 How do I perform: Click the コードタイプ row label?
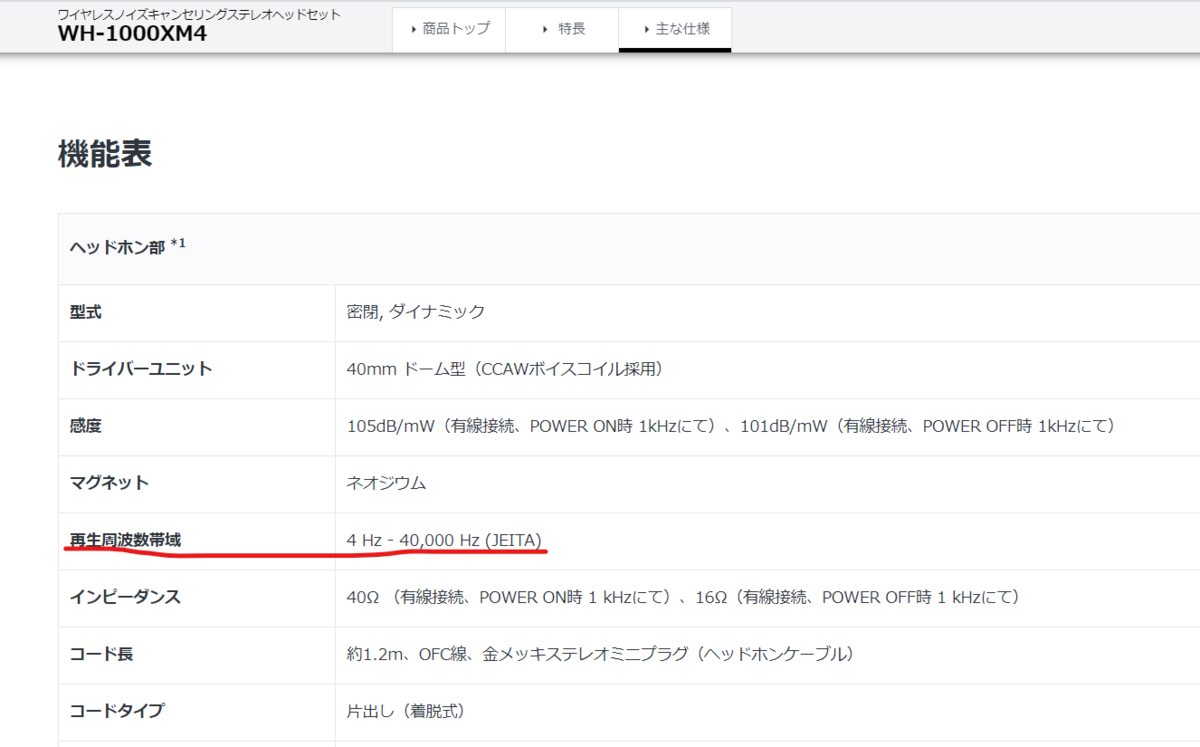pos(117,711)
